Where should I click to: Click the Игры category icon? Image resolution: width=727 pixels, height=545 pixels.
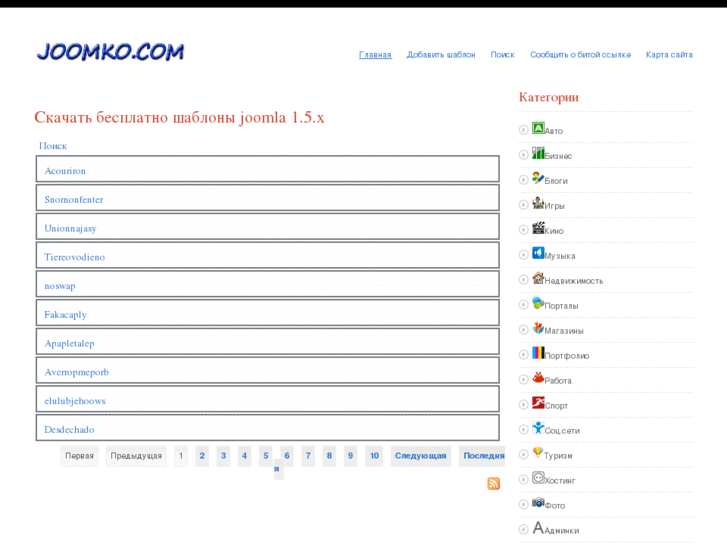pos(538,203)
